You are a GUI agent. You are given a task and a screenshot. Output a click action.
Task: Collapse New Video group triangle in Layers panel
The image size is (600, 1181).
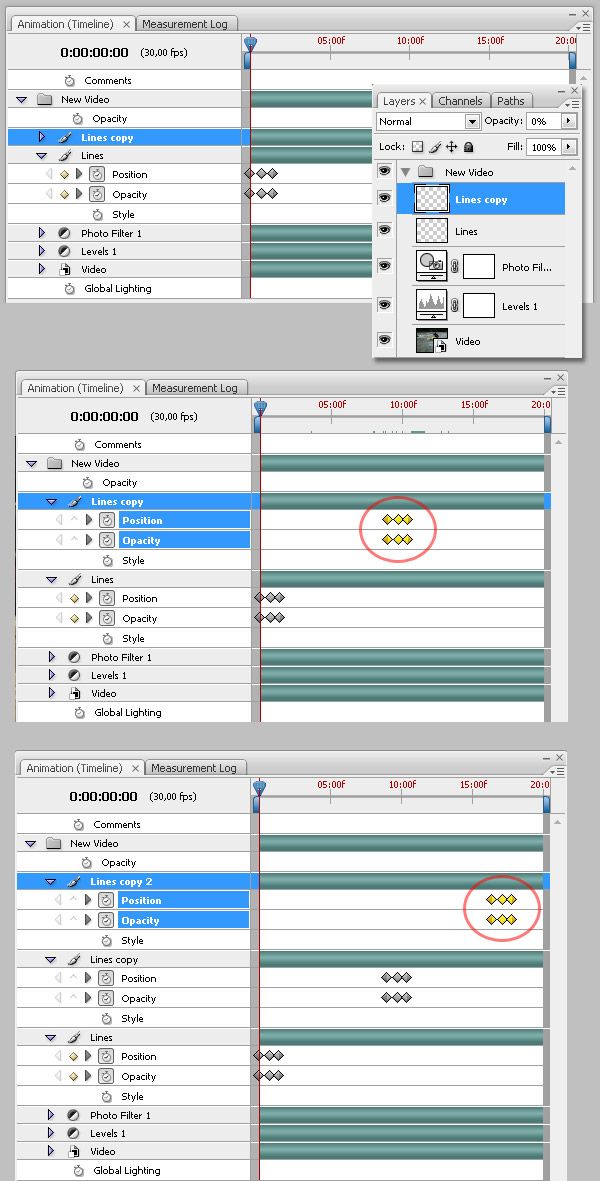406,172
